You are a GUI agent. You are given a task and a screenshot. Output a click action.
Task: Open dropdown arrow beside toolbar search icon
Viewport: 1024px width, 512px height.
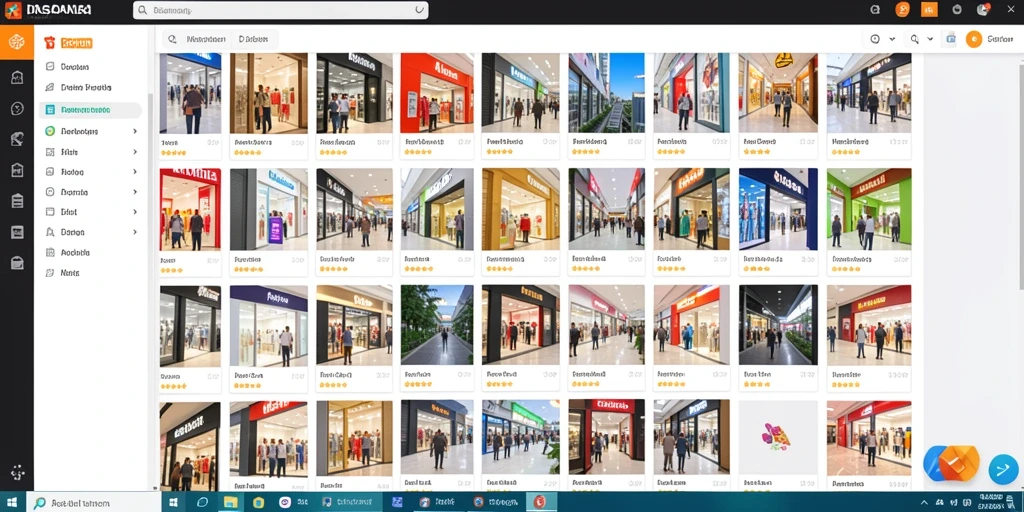point(930,39)
